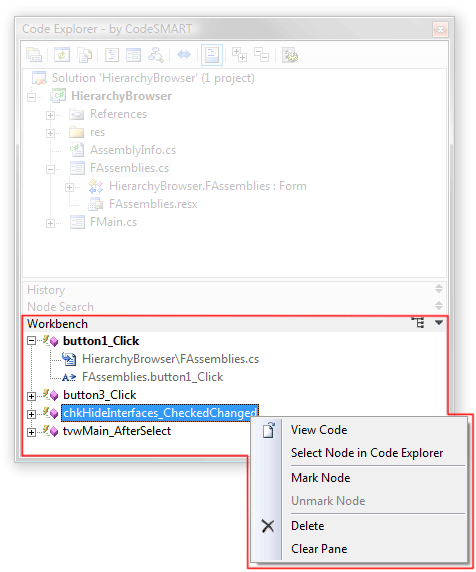This screenshot has width=476, height=572.
Task: Click the FMain.cs form icon
Action: tap(77, 222)
